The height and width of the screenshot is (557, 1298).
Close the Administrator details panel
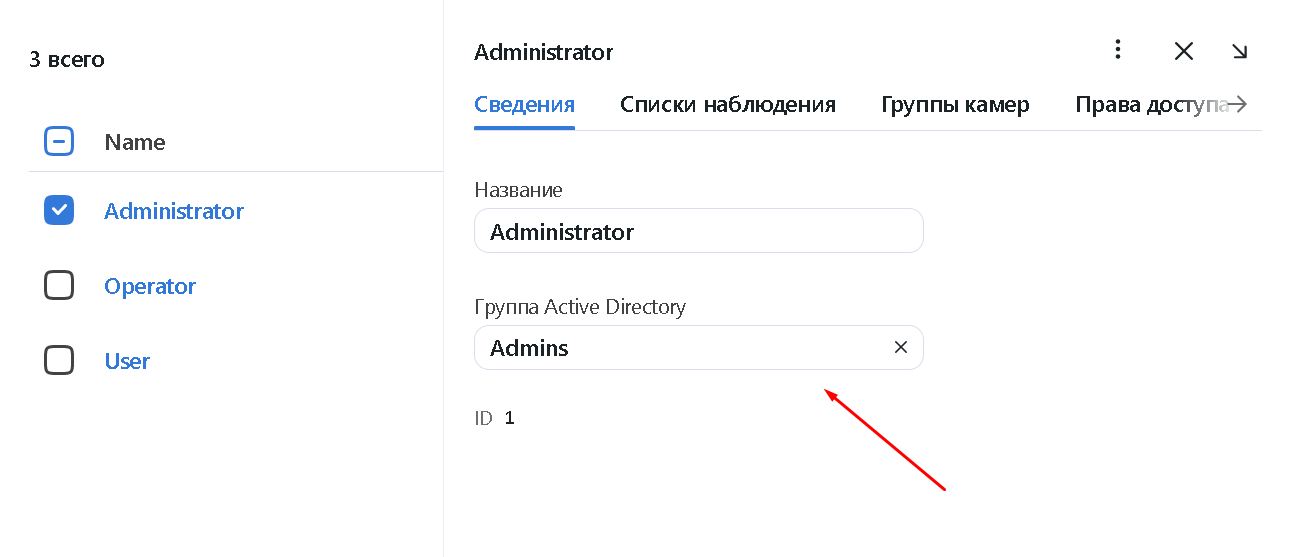coord(1184,51)
